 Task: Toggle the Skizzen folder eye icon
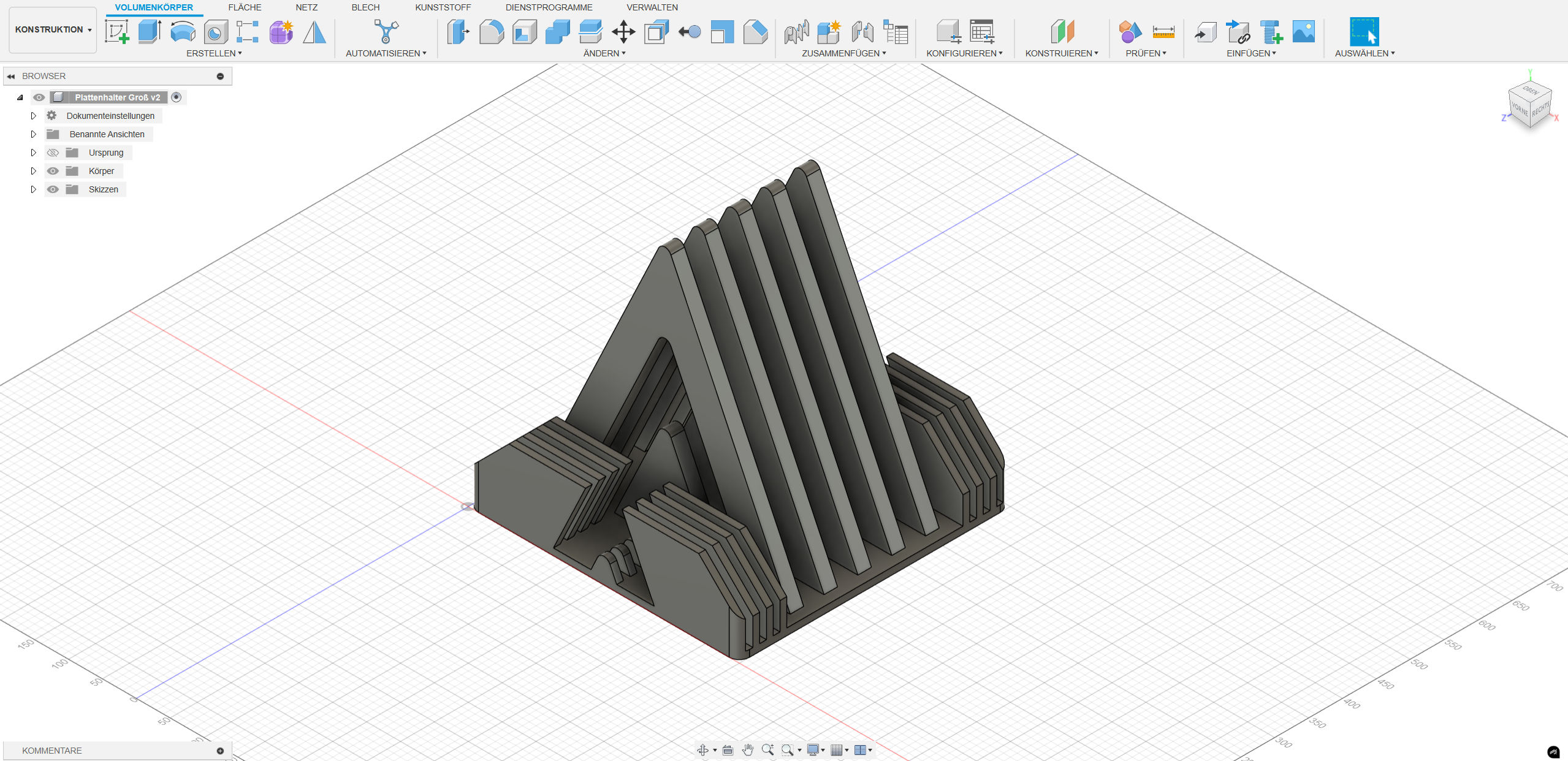[53, 189]
